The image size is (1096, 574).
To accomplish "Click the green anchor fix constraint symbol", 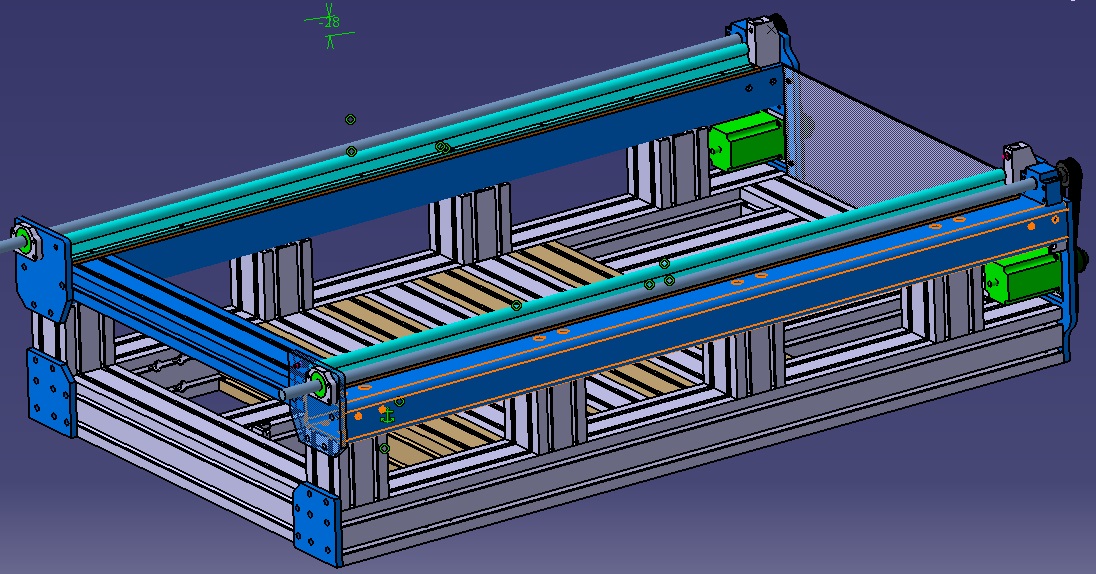I will click(387, 414).
